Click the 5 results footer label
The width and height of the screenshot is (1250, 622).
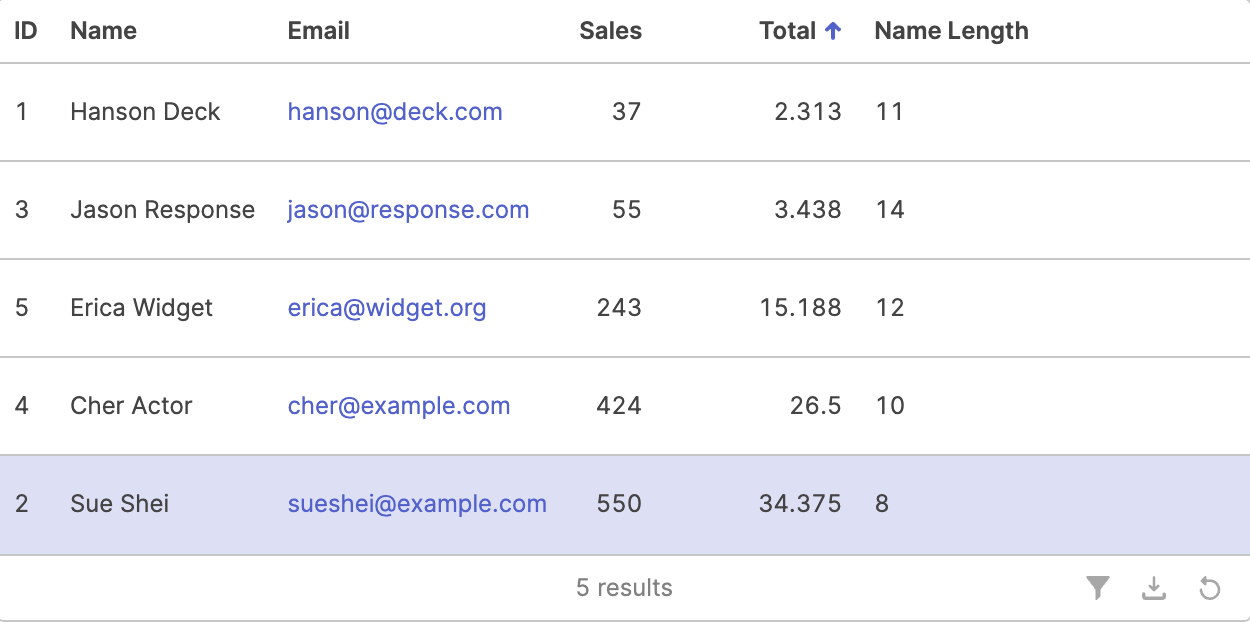(624, 588)
